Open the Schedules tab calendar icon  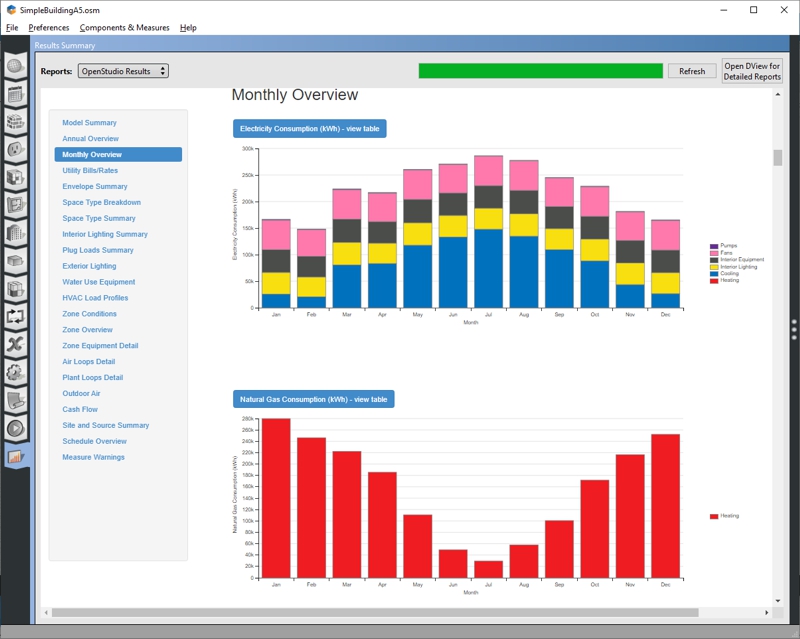click(x=15, y=96)
